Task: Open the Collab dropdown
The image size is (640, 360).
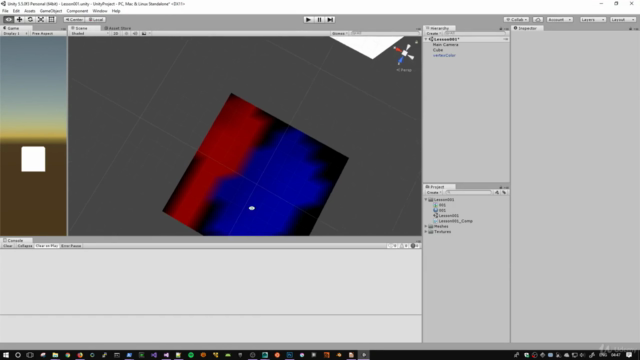Action: coord(516,20)
